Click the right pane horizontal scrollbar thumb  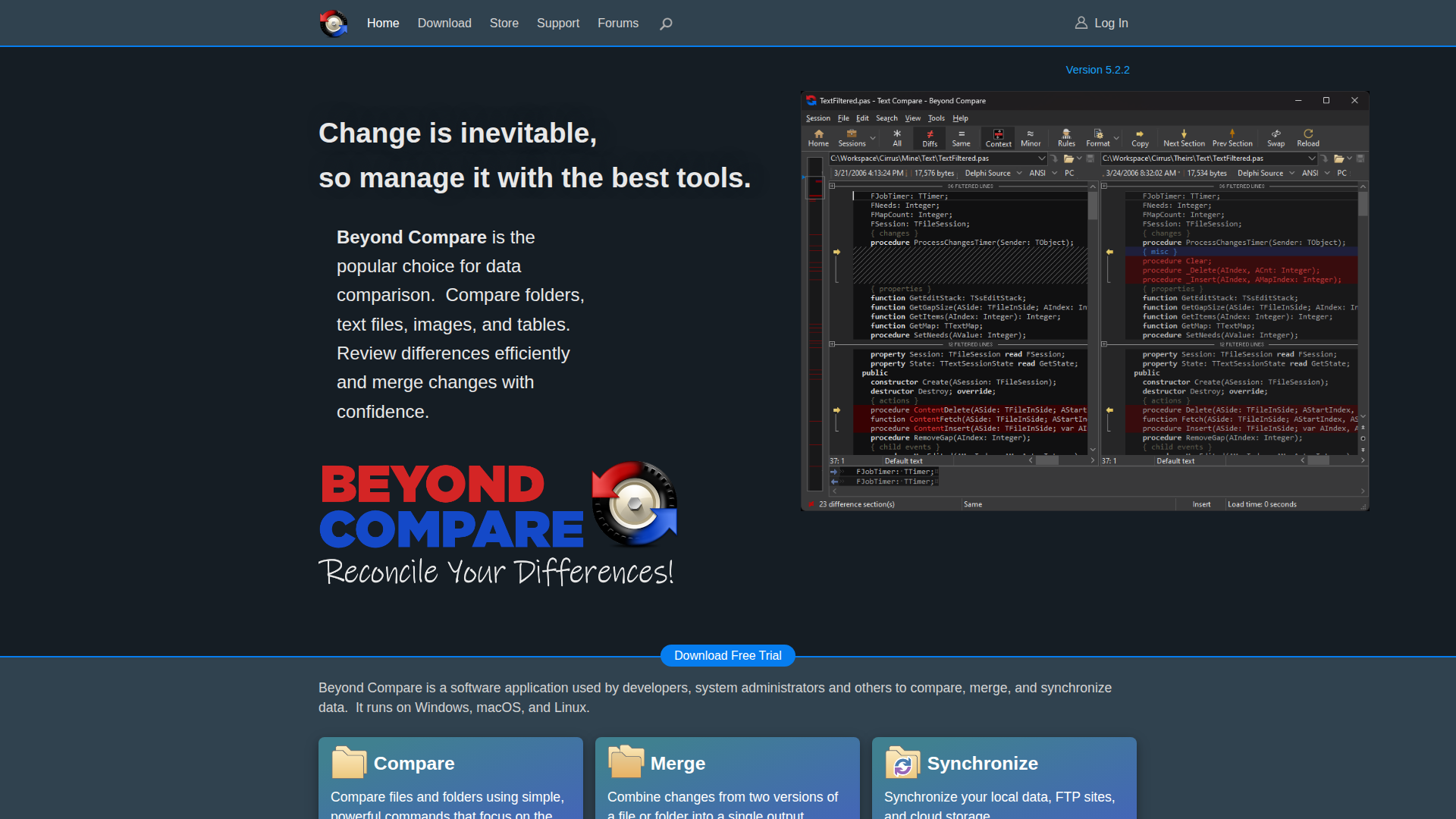pyautogui.click(x=1318, y=460)
